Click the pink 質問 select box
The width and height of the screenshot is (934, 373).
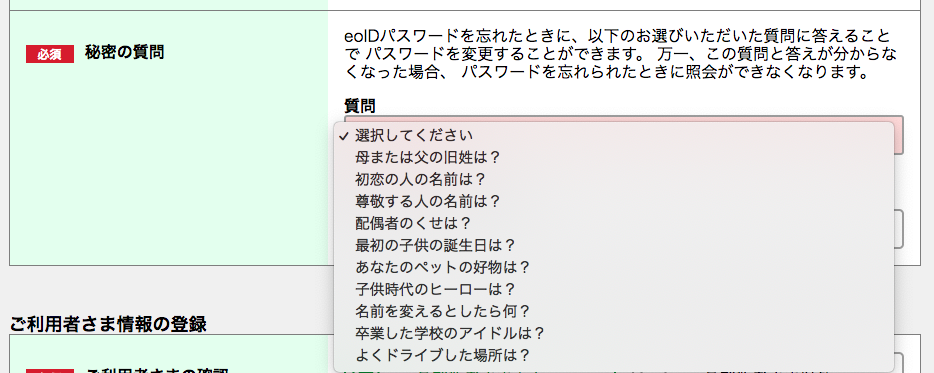coord(899,135)
